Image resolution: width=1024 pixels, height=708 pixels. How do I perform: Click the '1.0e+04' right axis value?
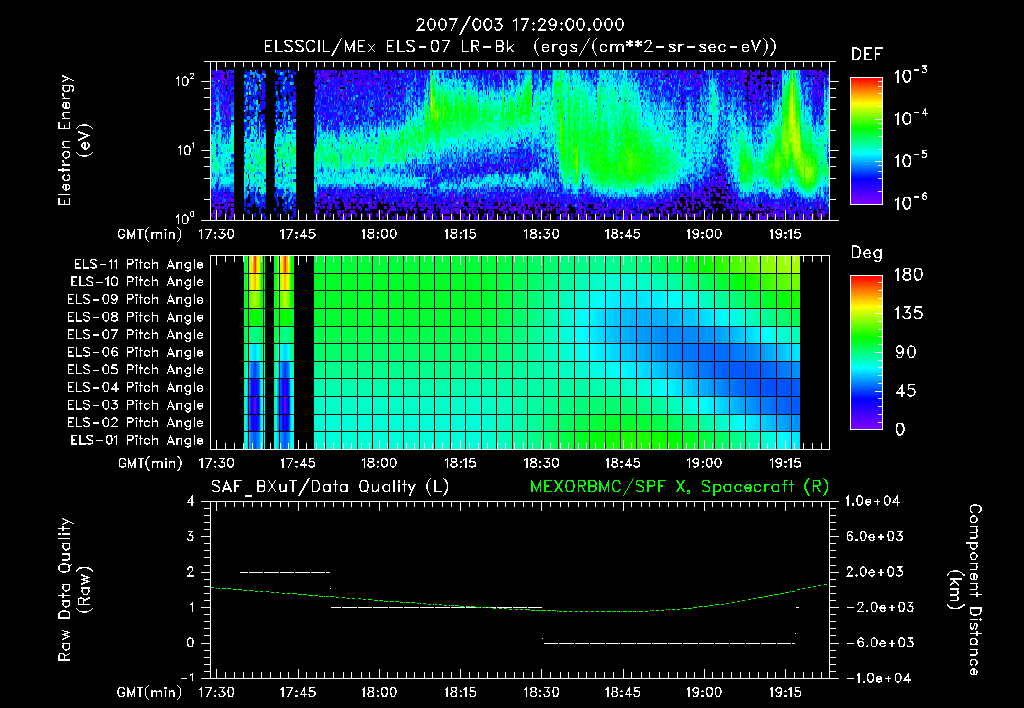[x=872, y=501]
